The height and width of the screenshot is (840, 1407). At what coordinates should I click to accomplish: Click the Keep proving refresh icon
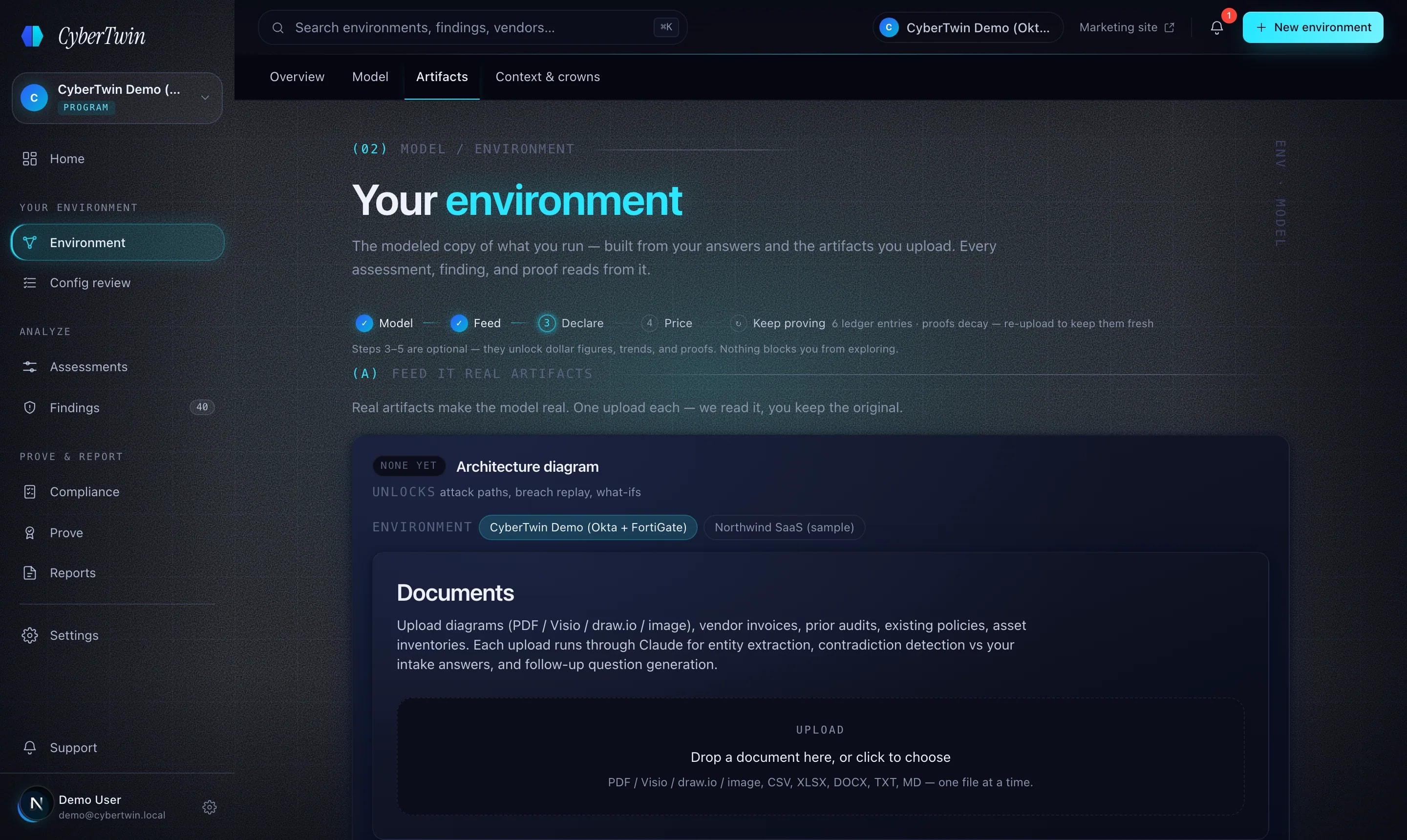coord(738,323)
